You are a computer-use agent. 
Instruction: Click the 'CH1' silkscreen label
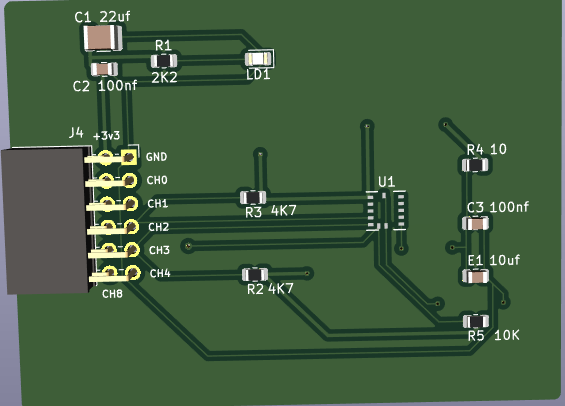[158, 204]
